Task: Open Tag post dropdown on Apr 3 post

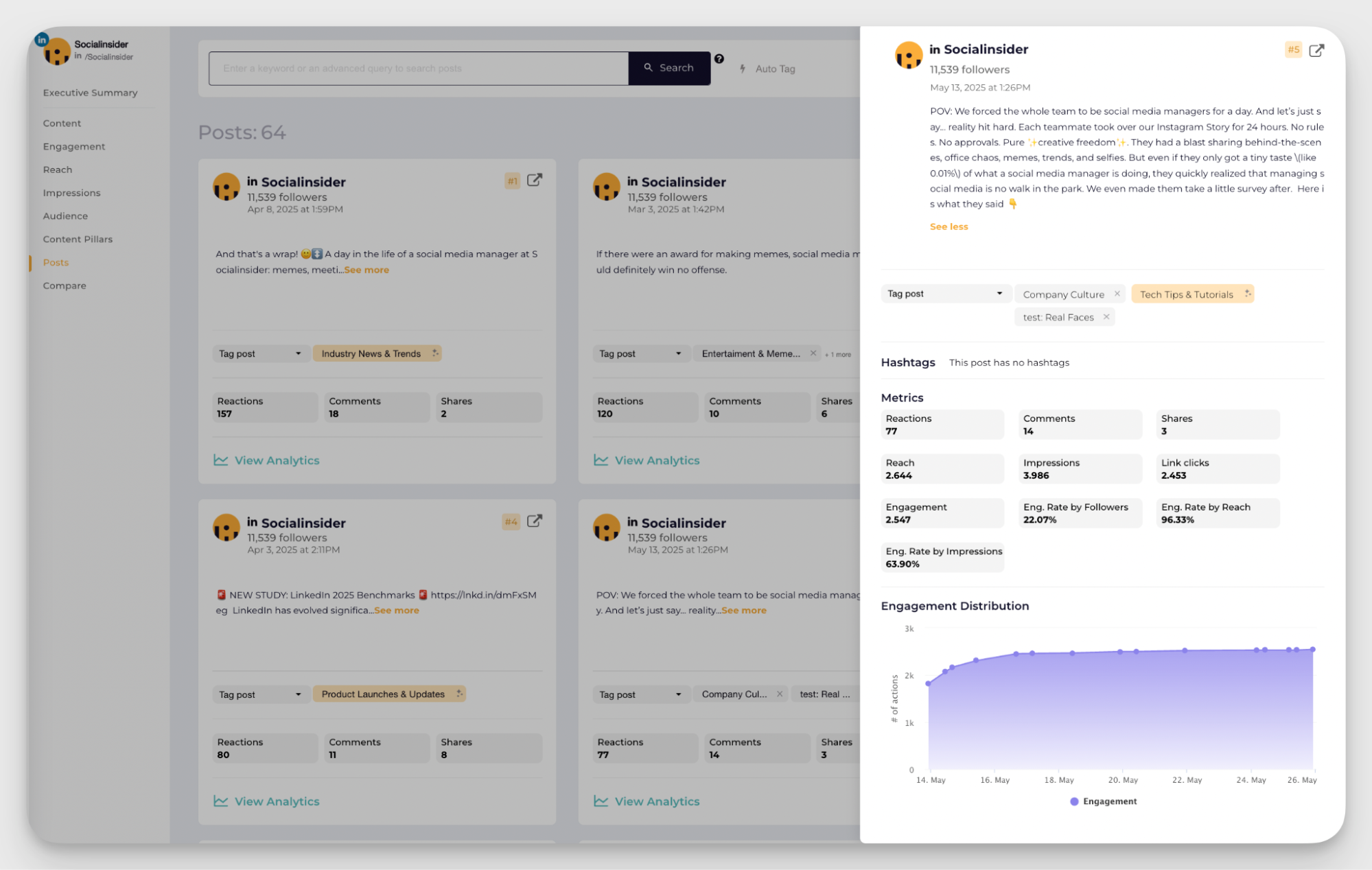Action: coord(260,694)
